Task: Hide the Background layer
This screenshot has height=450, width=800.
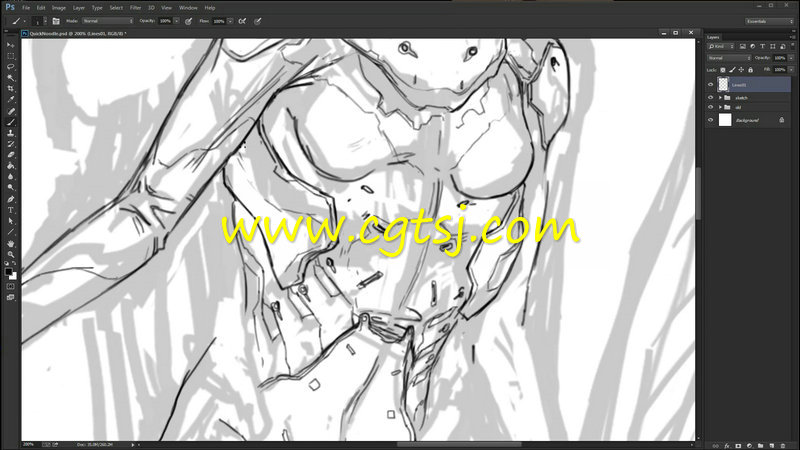Action: click(710, 120)
